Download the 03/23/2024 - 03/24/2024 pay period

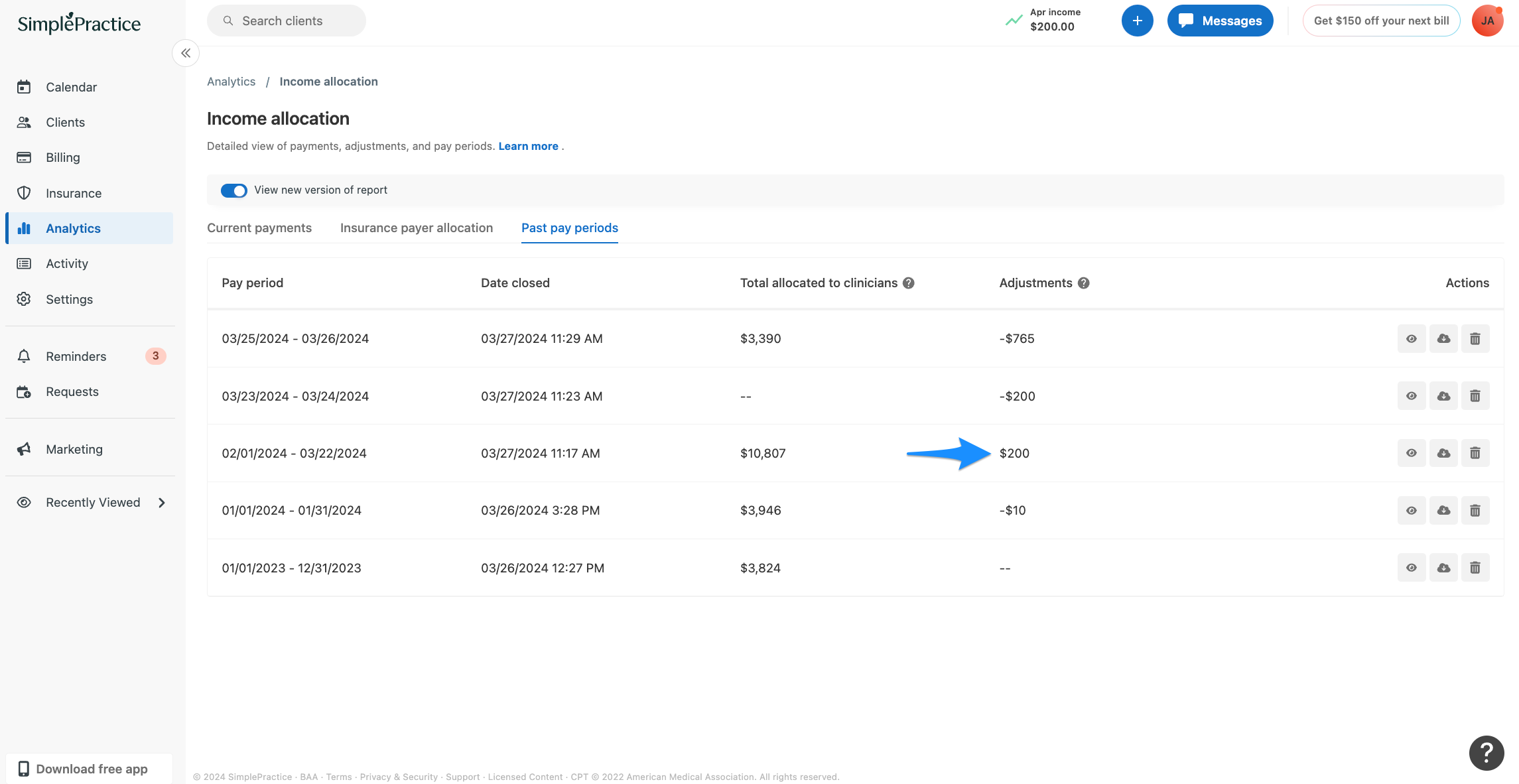(1443, 396)
